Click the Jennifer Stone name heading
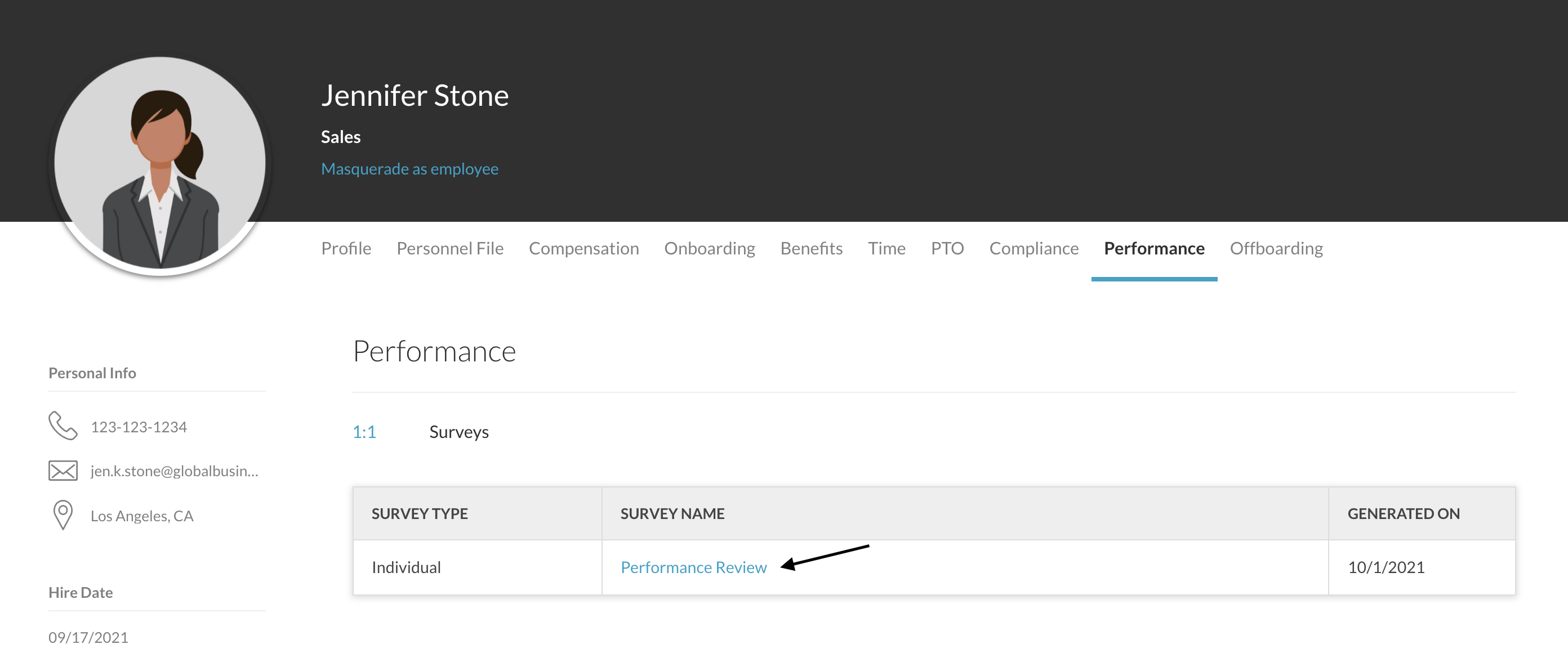Screen dimensions: 1568x662 coord(415,96)
